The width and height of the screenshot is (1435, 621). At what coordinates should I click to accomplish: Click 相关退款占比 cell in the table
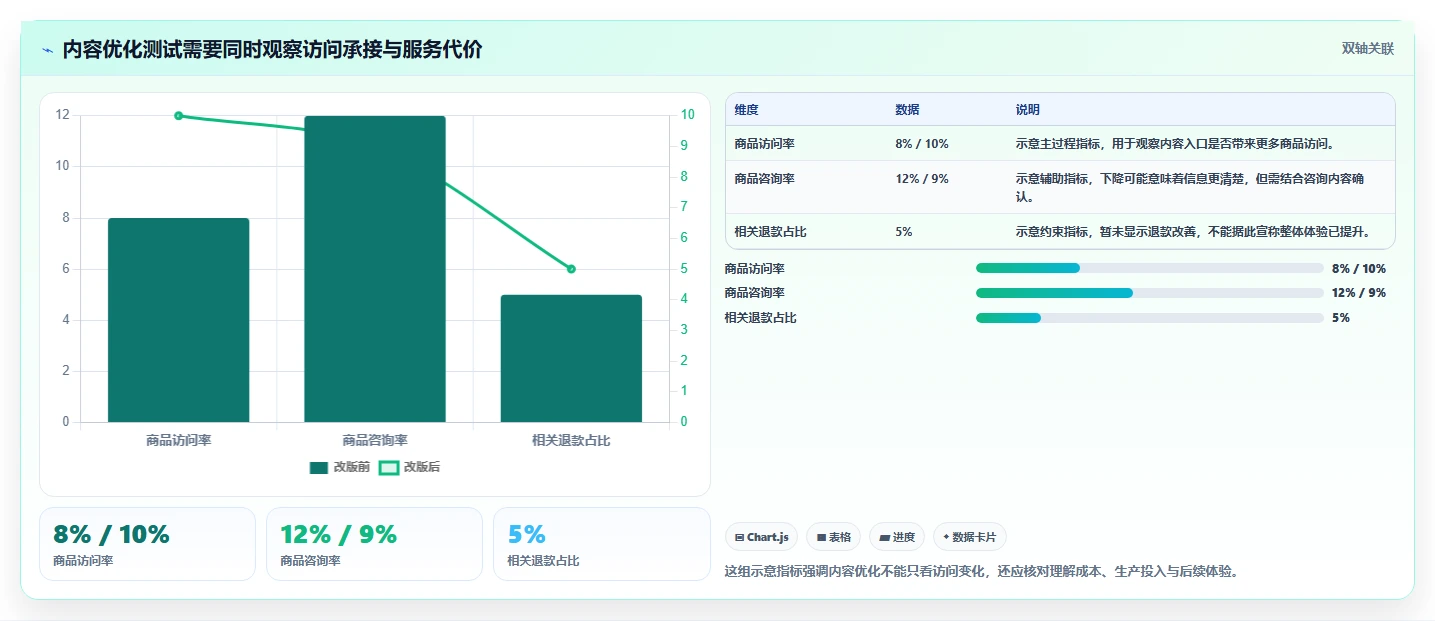pos(770,232)
